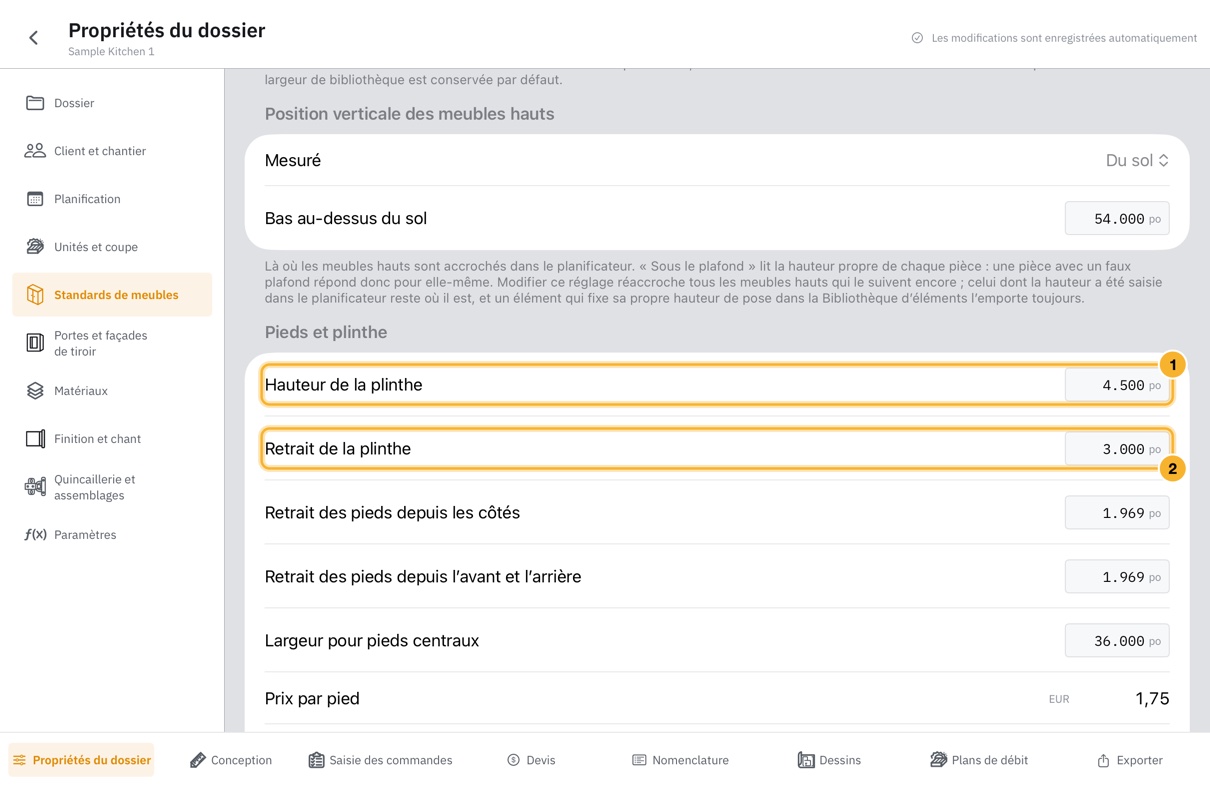Click the Saisie des commandes clipboard icon
1210x808 pixels.
316,760
